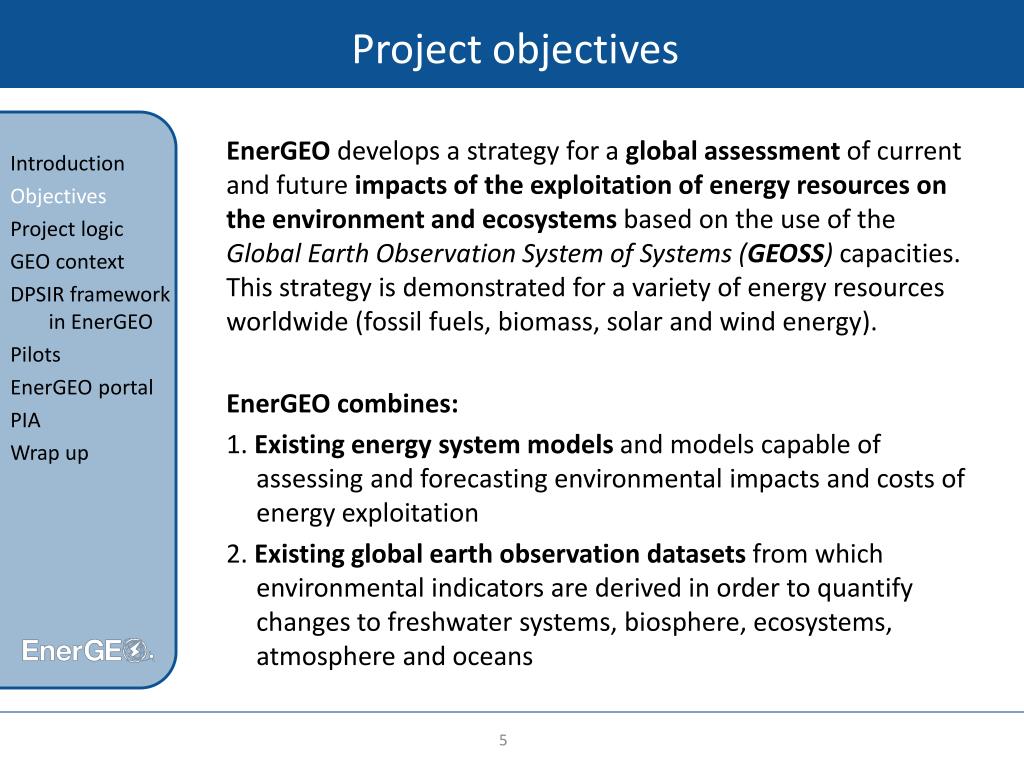Click the bold text global assessment
This screenshot has width=1024, height=768.
[732, 152]
